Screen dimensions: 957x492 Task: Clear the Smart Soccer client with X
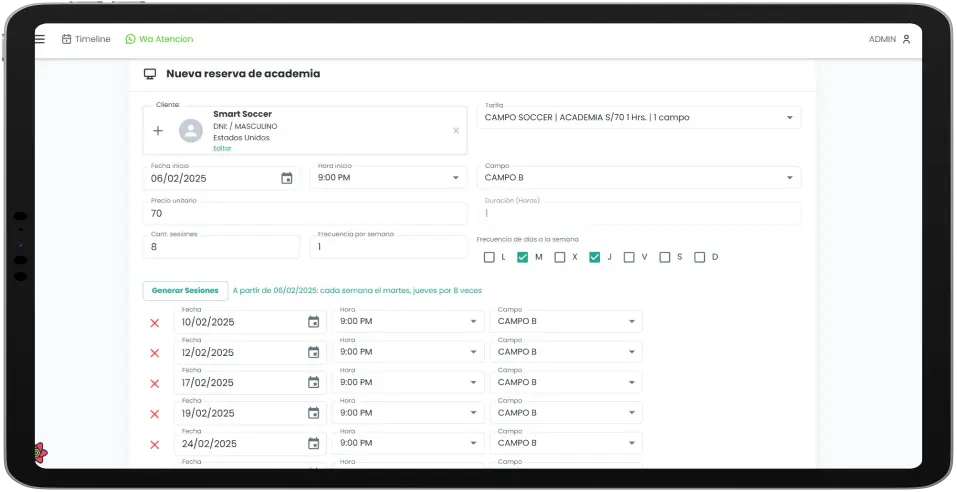click(456, 131)
